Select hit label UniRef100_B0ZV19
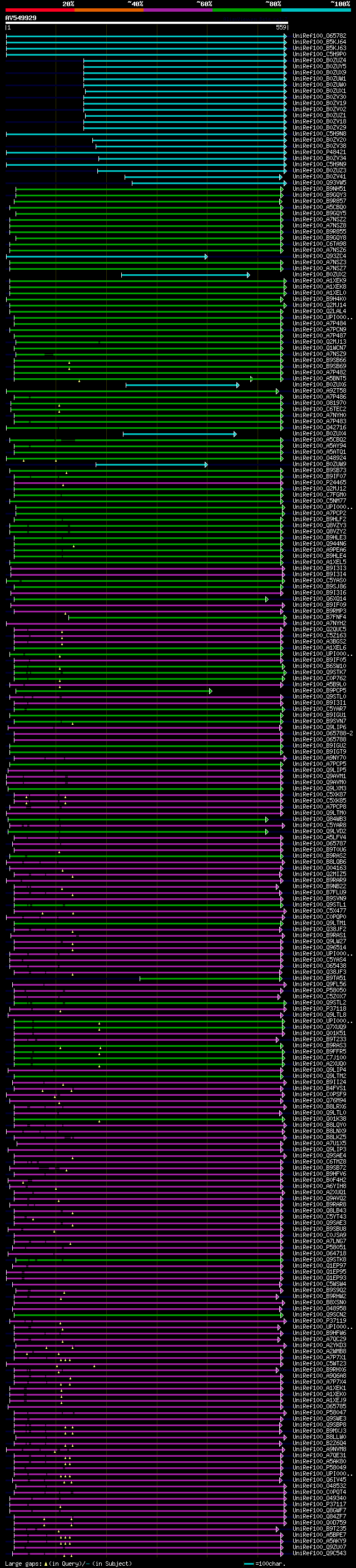 (x=319, y=103)
